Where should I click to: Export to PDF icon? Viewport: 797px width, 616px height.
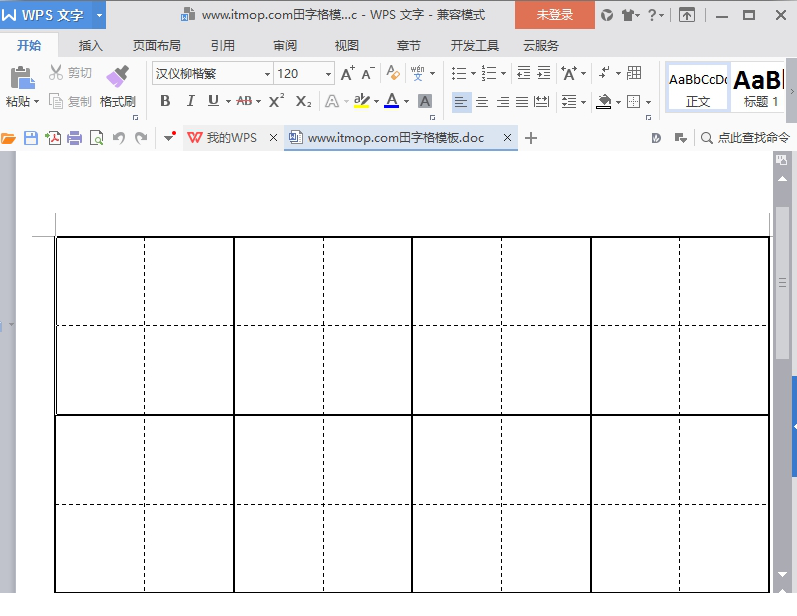[x=53, y=138]
